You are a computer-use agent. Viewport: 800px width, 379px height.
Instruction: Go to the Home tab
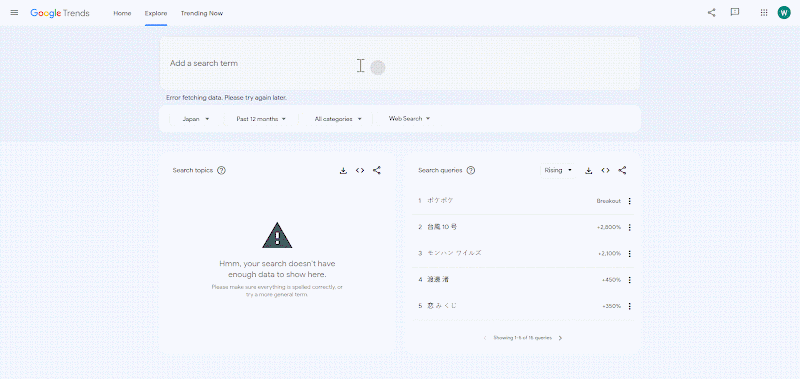[x=122, y=13]
